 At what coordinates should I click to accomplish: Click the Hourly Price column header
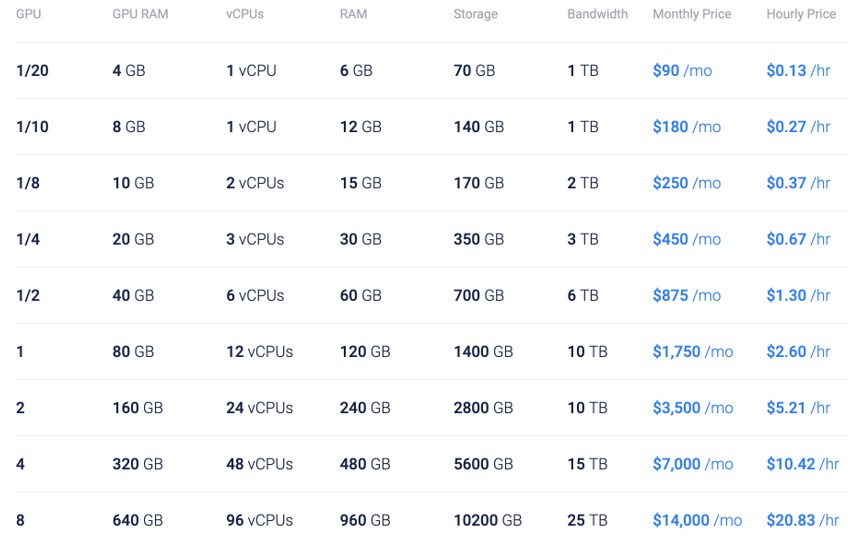click(x=801, y=14)
